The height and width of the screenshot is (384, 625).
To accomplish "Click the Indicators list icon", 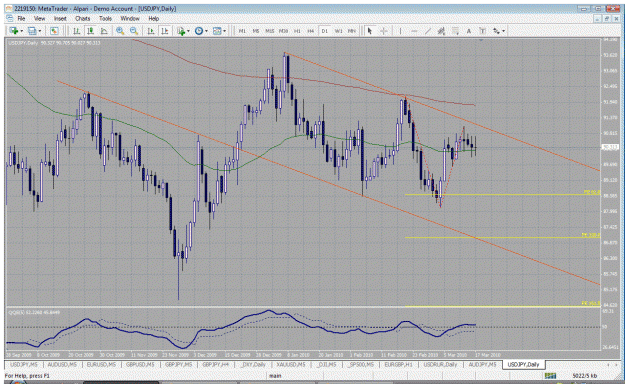I will 181,31.
